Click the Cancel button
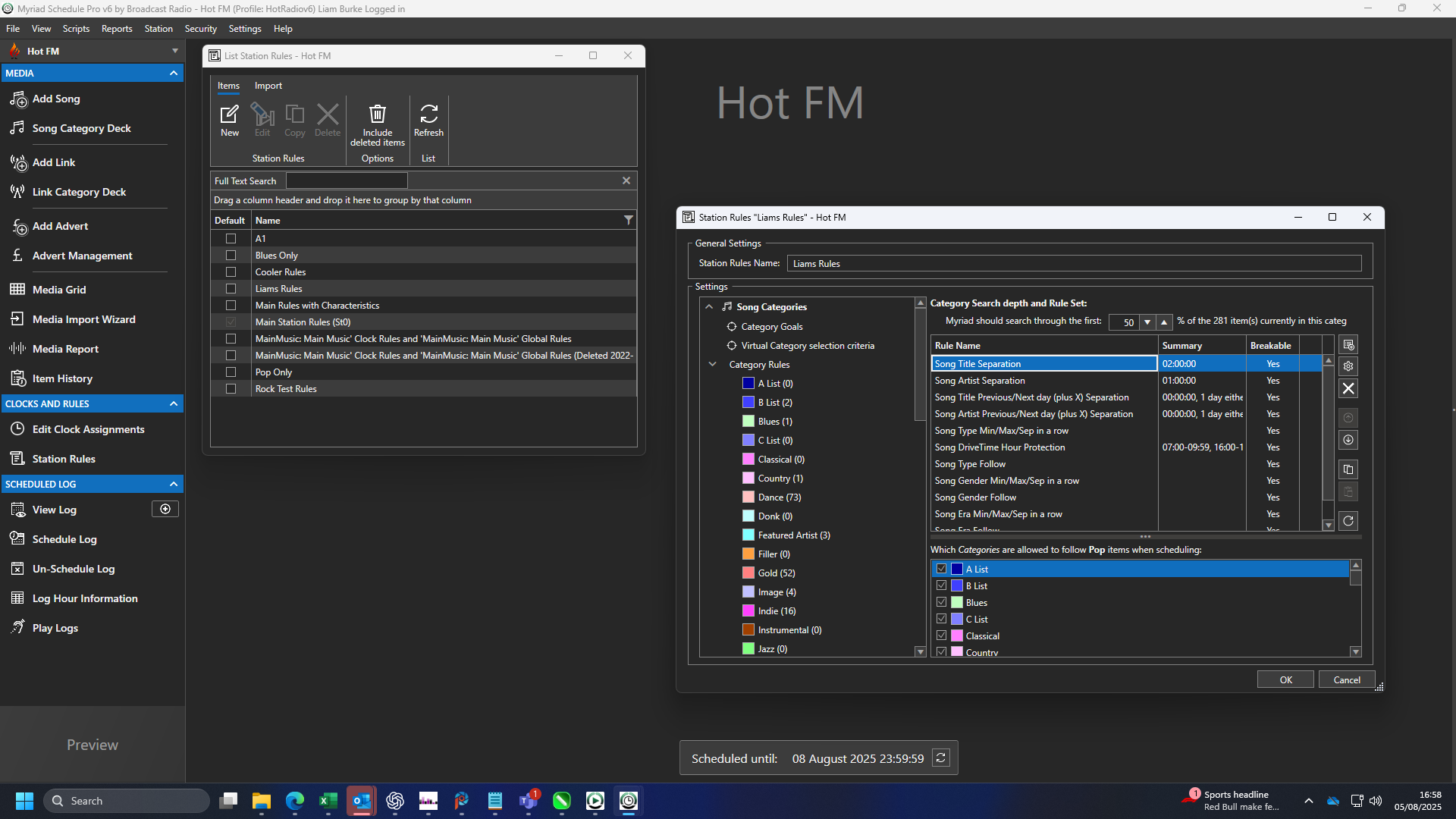Image resolution: width=1456 pixels, height=819 pixels. 1347,679
